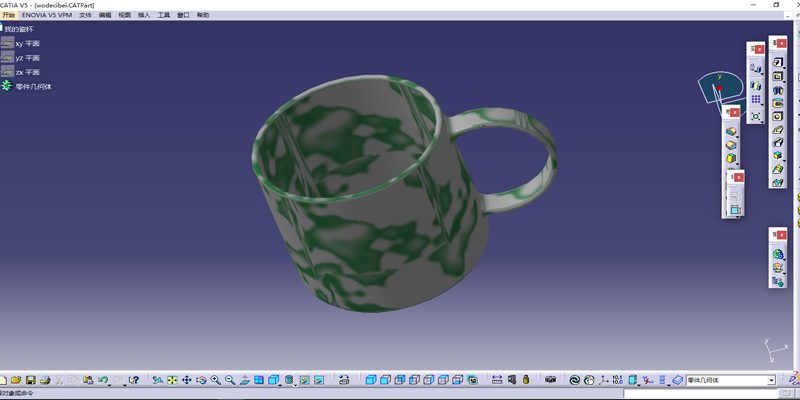800x400 pixels.
Task: Select the Pan view tool
Action: click(186, 380)
